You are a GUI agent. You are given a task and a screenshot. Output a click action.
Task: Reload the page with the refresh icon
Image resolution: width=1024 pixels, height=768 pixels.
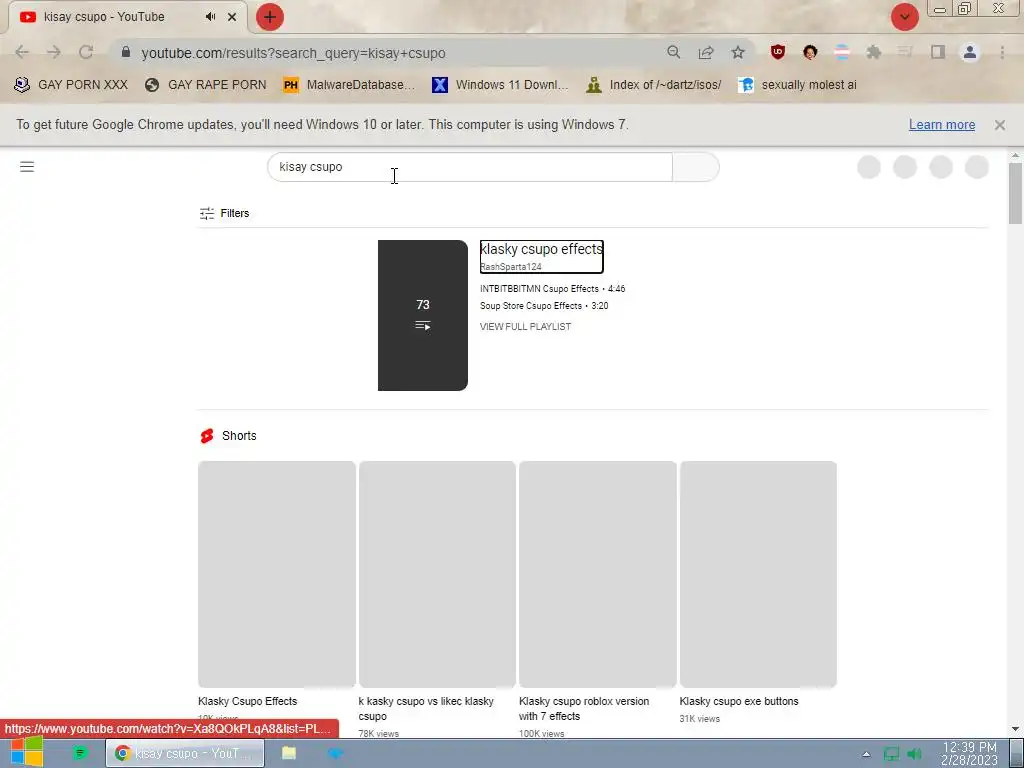click(x=86, y=52)
